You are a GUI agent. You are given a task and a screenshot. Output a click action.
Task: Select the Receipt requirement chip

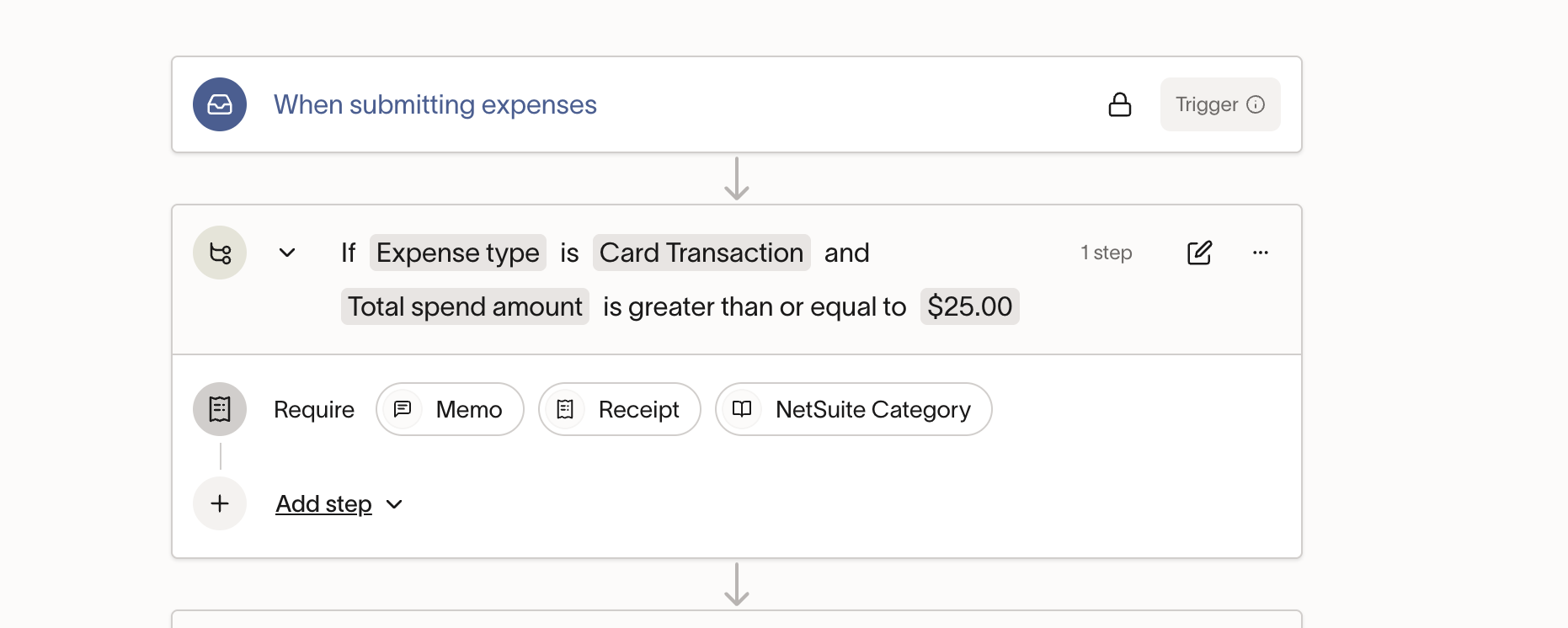click(x=620, y=409)
